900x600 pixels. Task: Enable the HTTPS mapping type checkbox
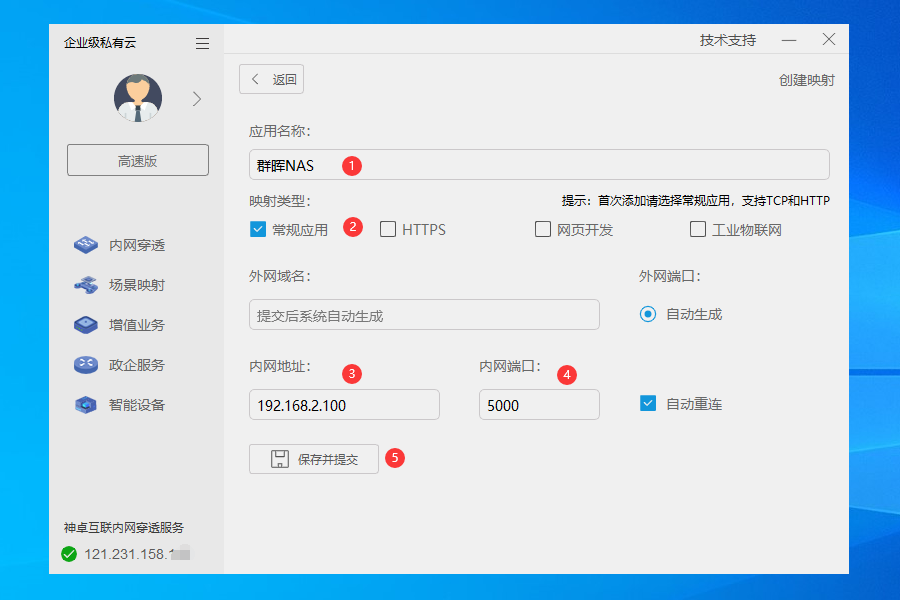(387, 229)
